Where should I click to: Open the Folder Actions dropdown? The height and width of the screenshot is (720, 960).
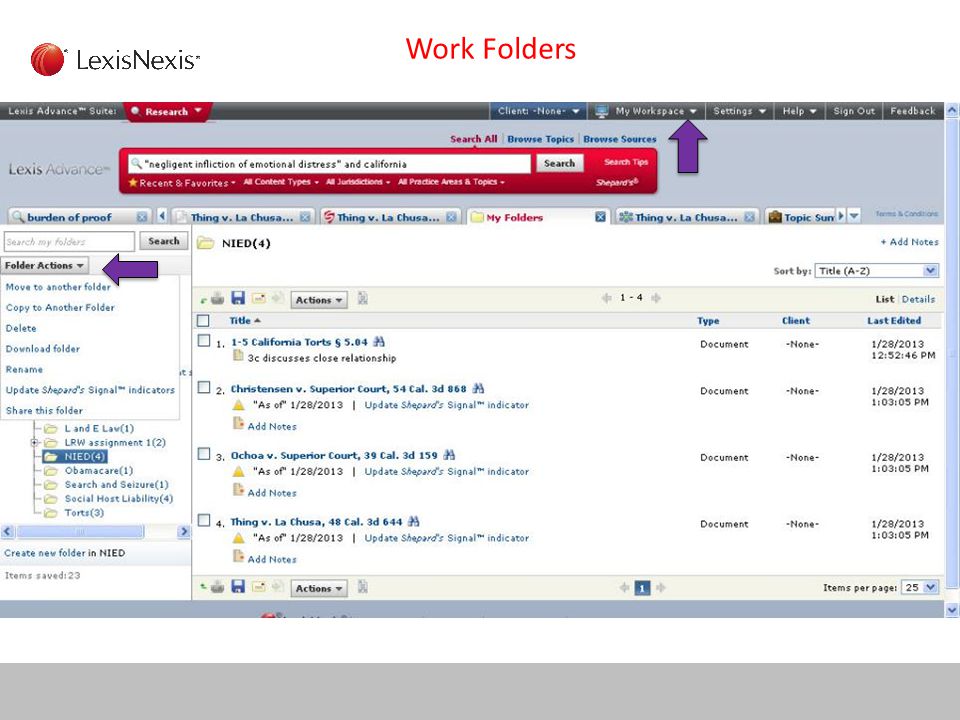tap(45, 265)
